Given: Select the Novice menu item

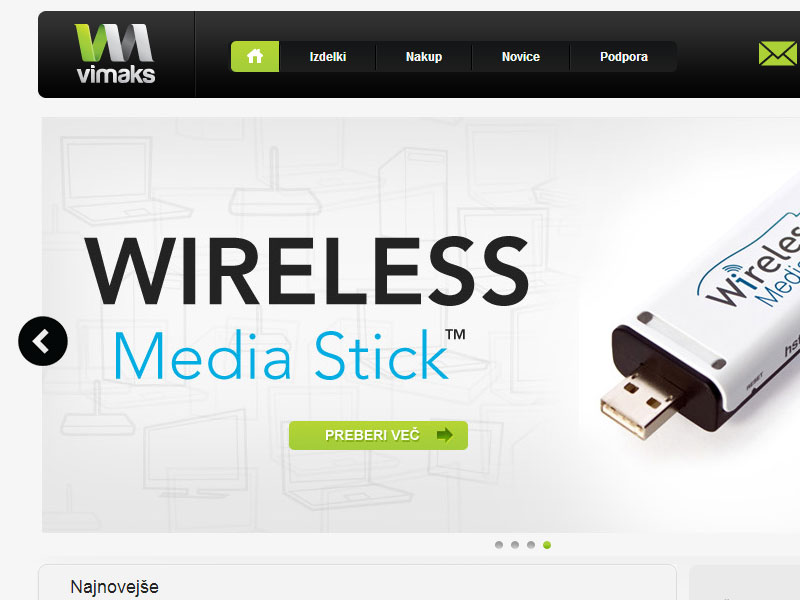Looking at the screenshot, I should click(x=520, y=57).
